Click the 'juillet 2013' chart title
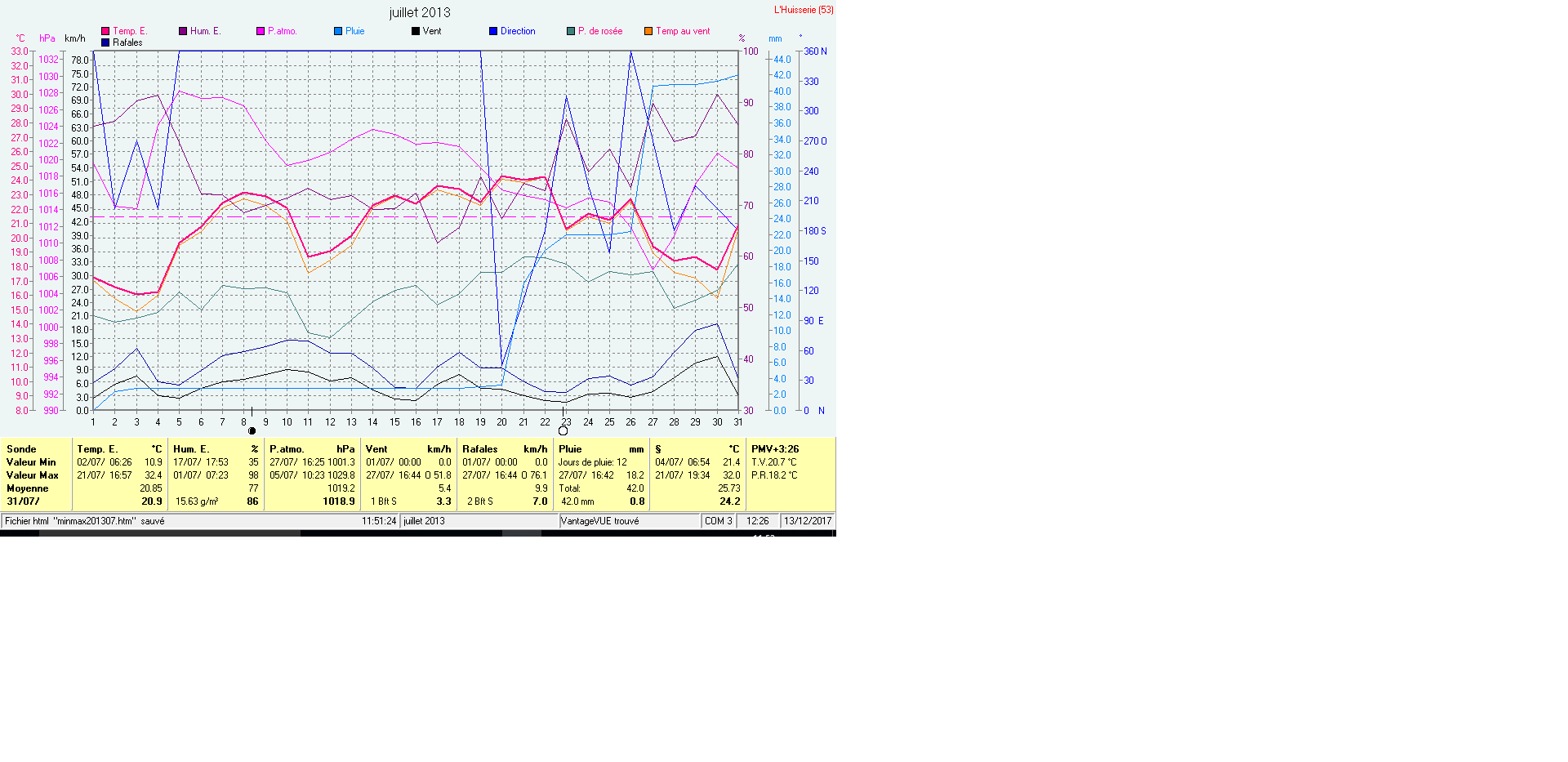The image size is (1568, 762). 420,12
